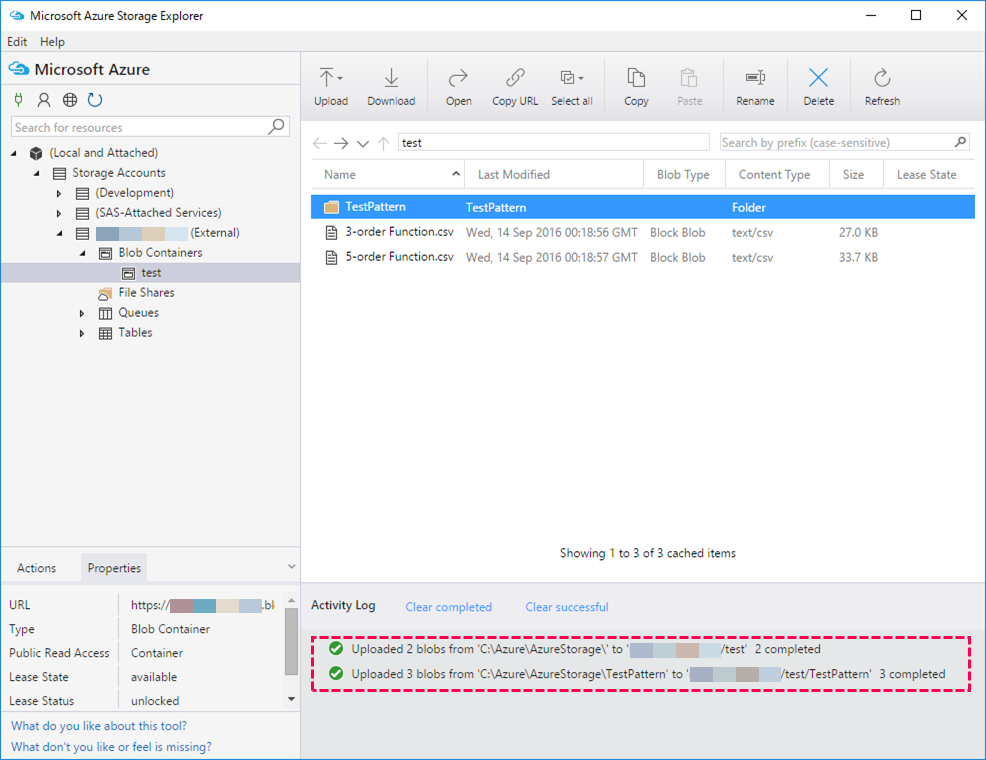Screen dimensions: 986x760
Task: Select the TestPattern folder row
Action: pyautogui.click(x=643, y=207)
